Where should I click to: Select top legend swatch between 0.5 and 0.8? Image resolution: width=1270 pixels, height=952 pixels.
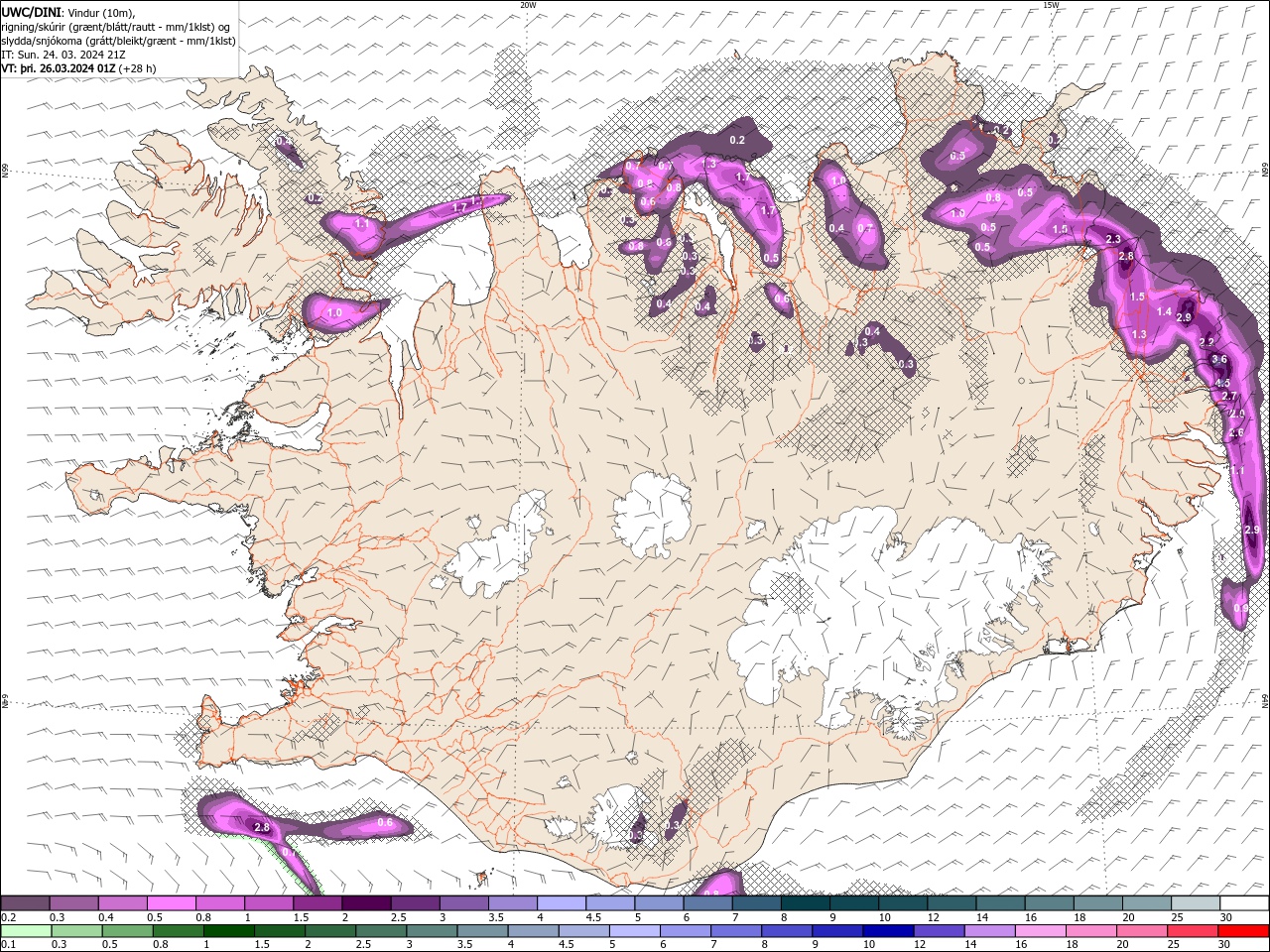[x=172, y=903]
